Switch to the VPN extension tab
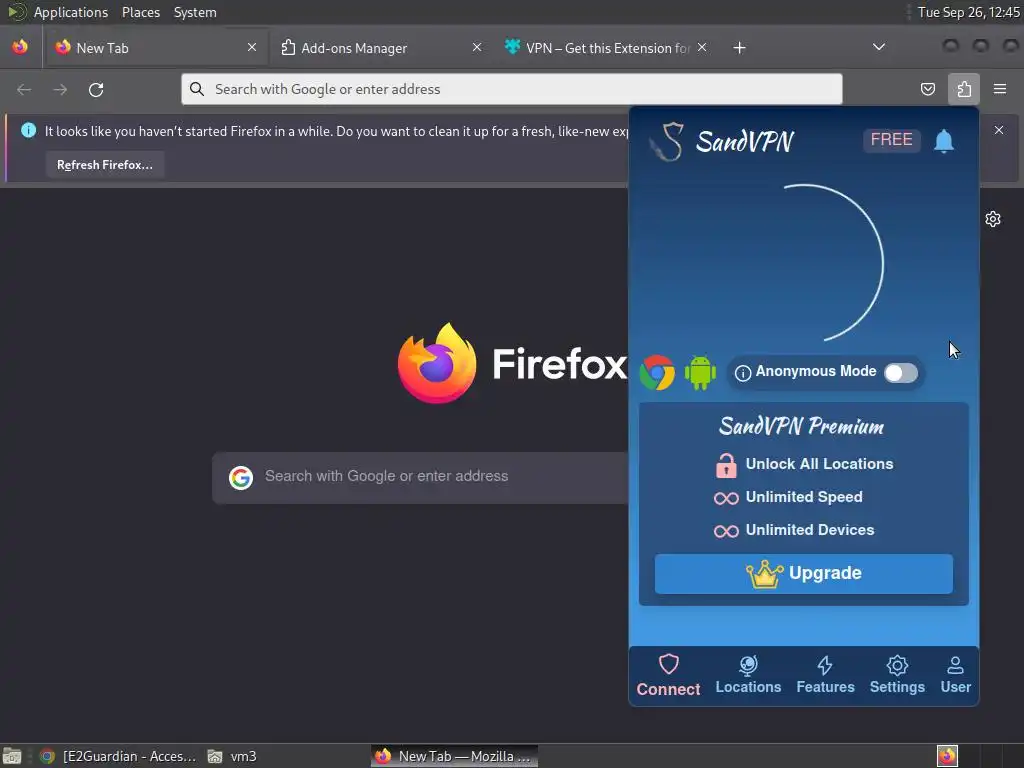This screenshot has height=768, width=1024. pyautogui.click(x=605, y=48)
